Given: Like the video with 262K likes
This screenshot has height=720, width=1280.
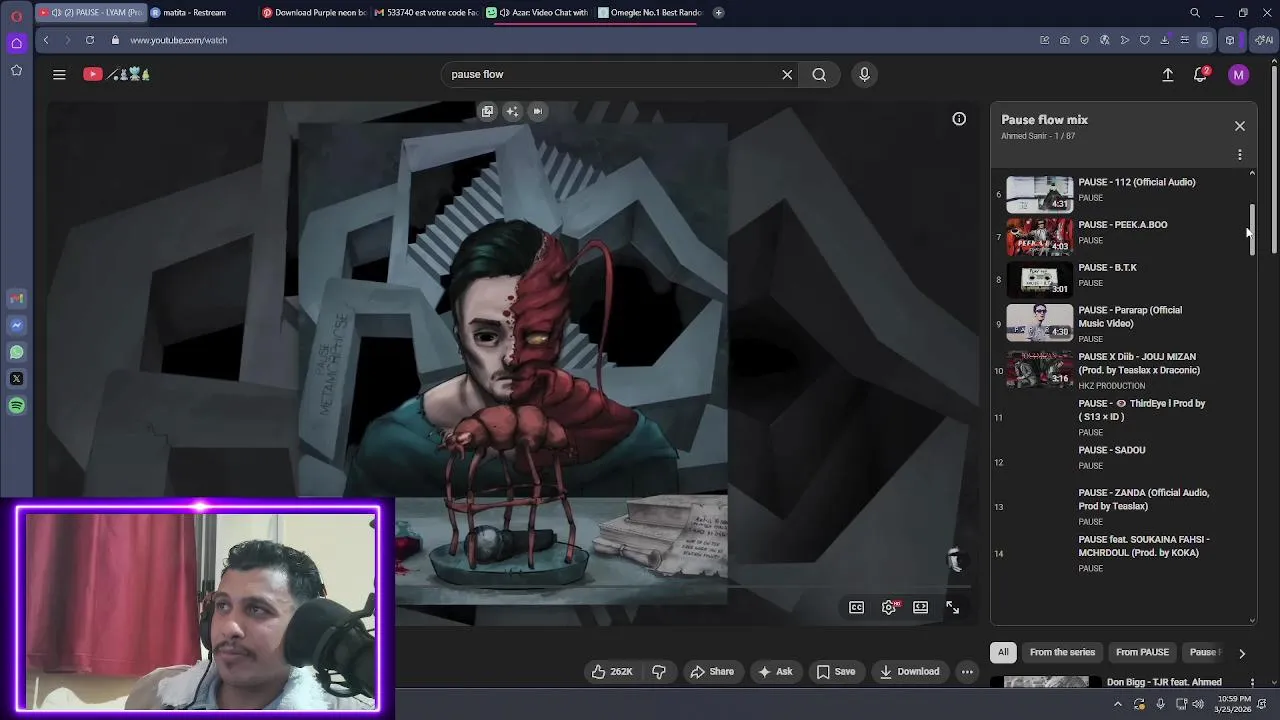Looking at the screenshot, I should click(611, 672).
